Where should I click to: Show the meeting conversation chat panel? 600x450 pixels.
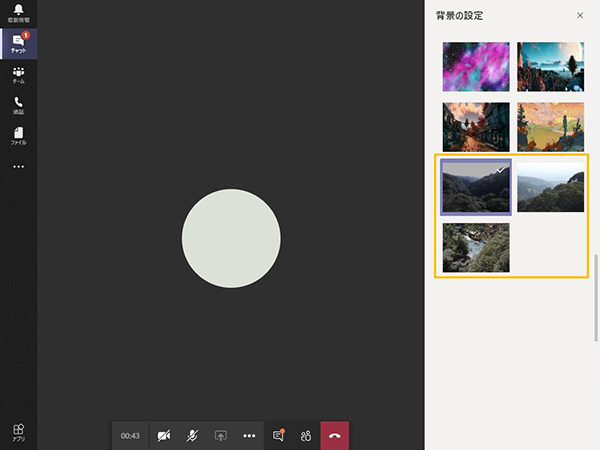[x=279, y=436]
